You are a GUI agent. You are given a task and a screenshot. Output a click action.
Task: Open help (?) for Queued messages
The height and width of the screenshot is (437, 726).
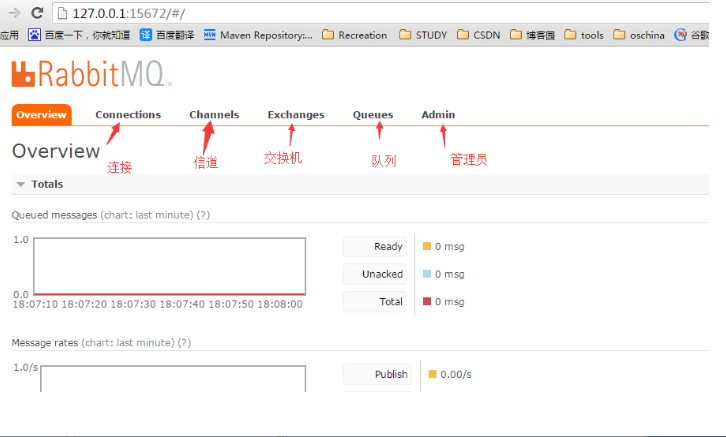coord(203,215)
